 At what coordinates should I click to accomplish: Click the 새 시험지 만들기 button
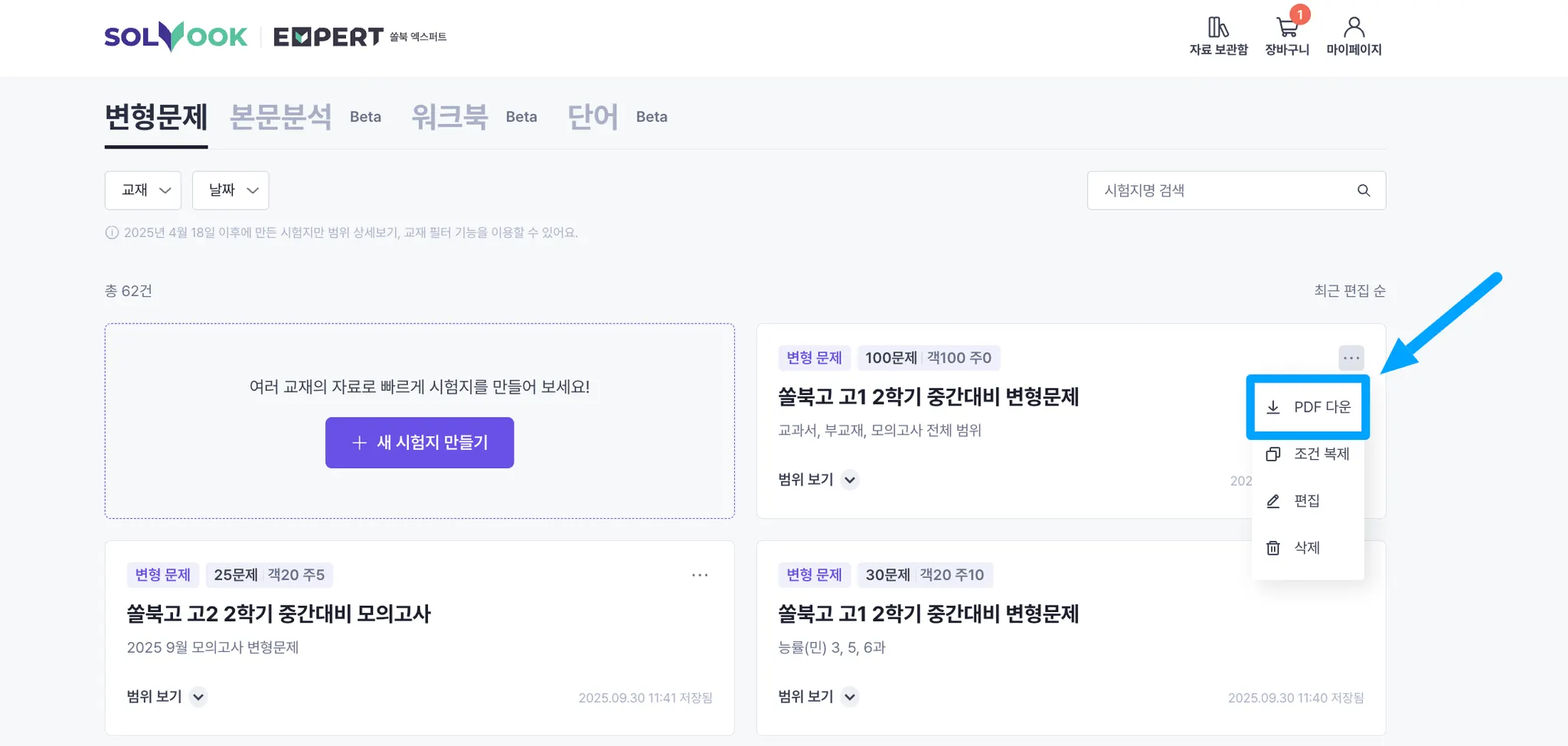(x=420, y=442)
